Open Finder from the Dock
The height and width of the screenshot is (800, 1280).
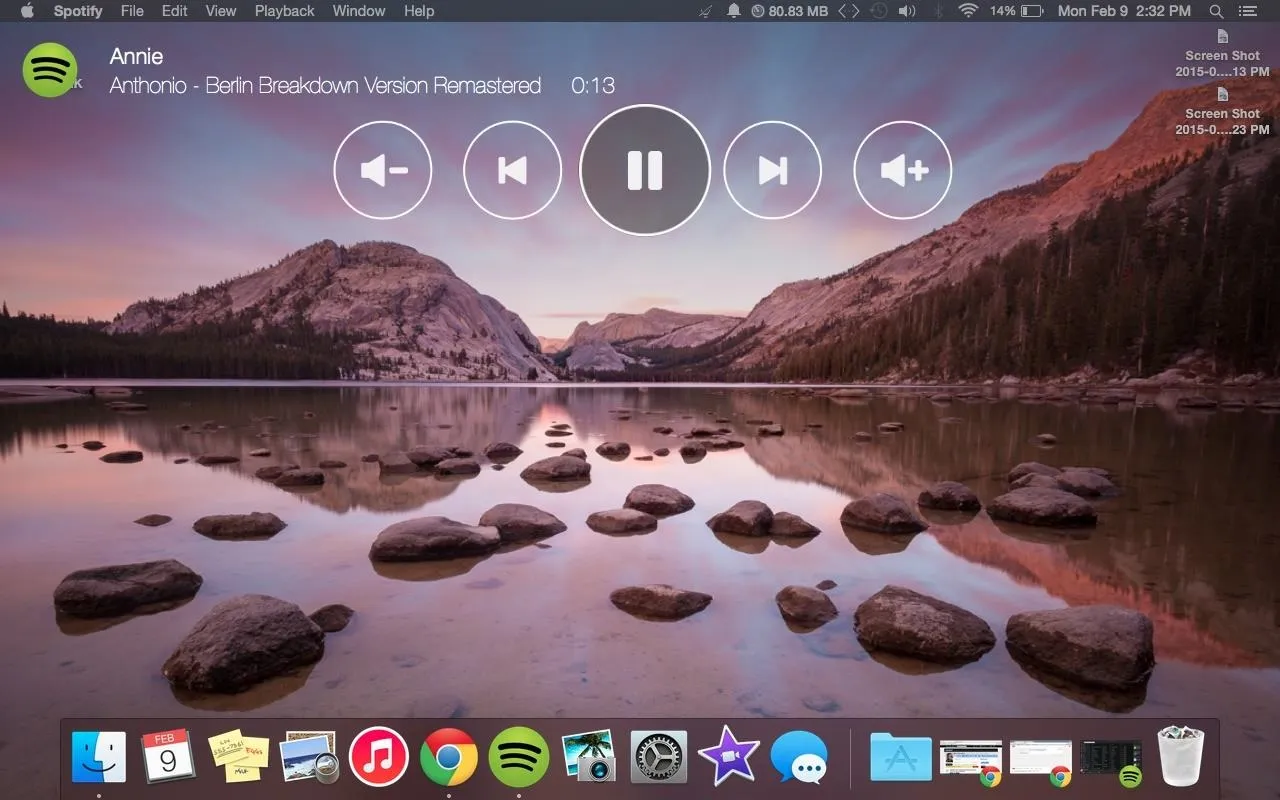pos(98,757)
